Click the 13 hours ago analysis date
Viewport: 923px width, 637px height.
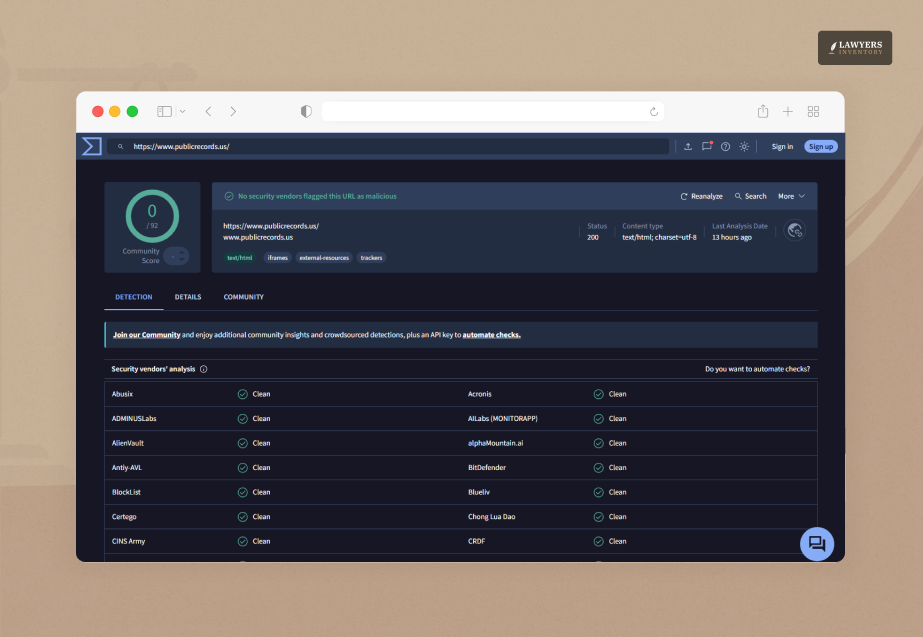pos(732,237)
